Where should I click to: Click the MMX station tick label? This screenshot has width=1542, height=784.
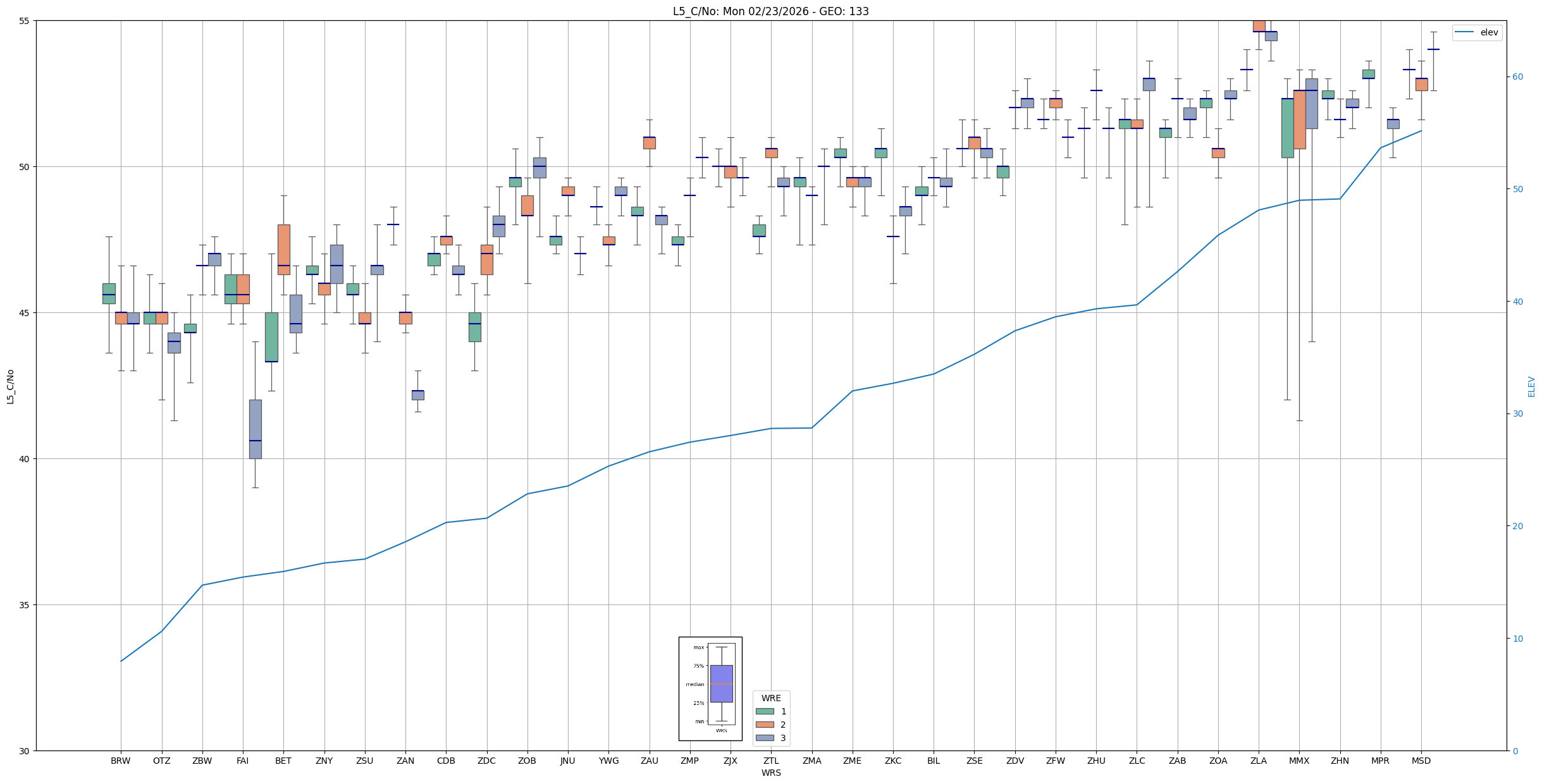[1298, 761]
